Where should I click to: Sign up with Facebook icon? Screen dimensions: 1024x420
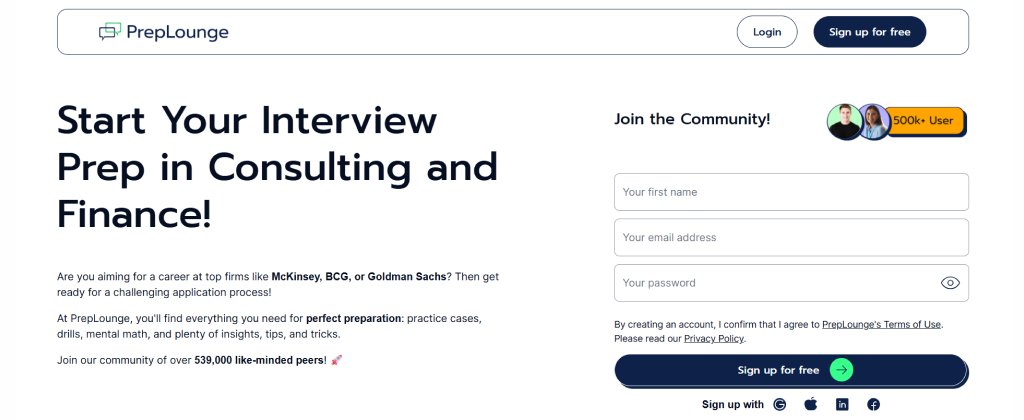[873, 404]
